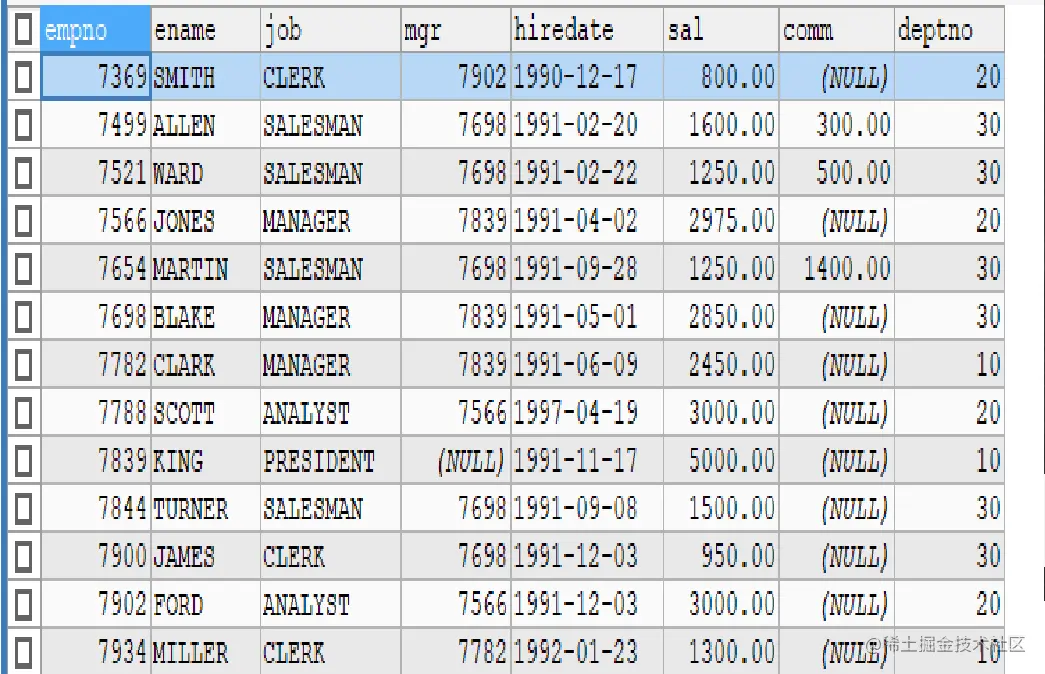Screen dimensions: 1045x674
Task: Check the row checkbox for JONES
Action: 23,221
